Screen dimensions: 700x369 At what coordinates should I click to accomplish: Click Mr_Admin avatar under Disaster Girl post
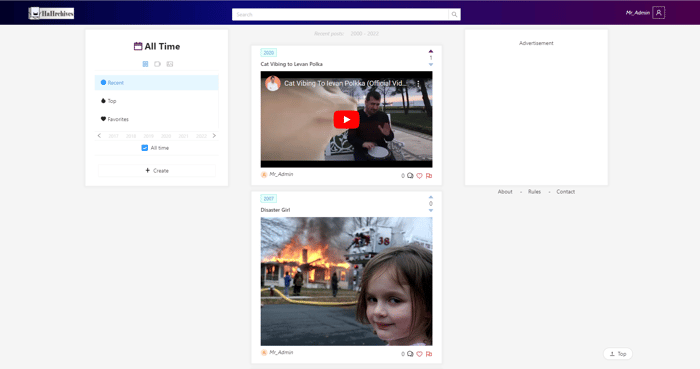pyautogui.click(x=264, y=352)
